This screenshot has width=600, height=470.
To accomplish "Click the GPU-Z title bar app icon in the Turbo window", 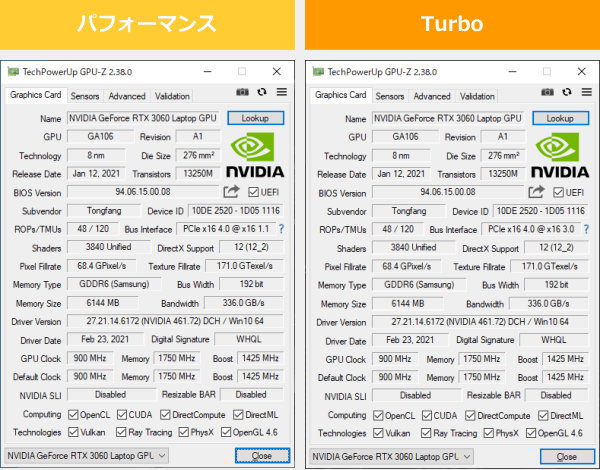I will (x=318, y=72).
